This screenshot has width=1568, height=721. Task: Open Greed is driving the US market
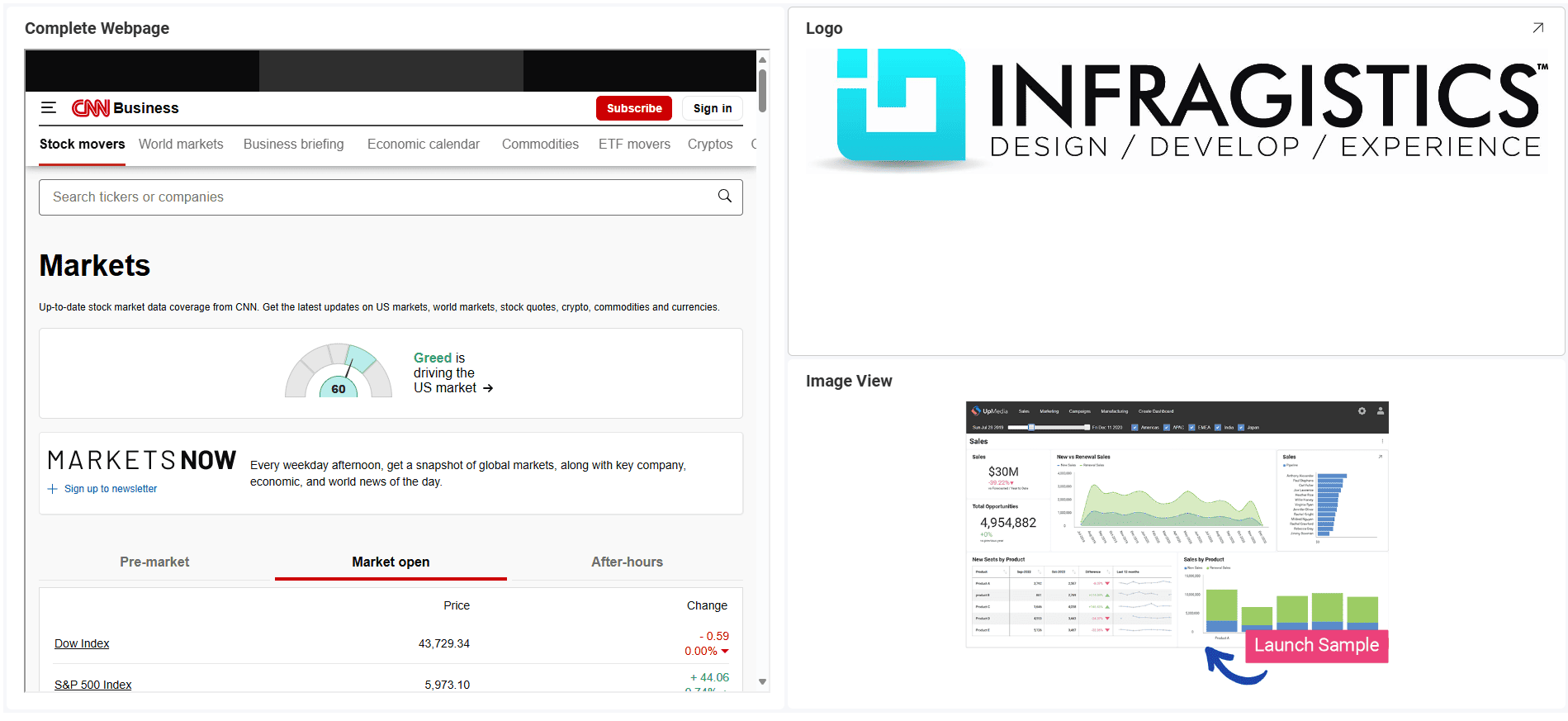[453, 372]
